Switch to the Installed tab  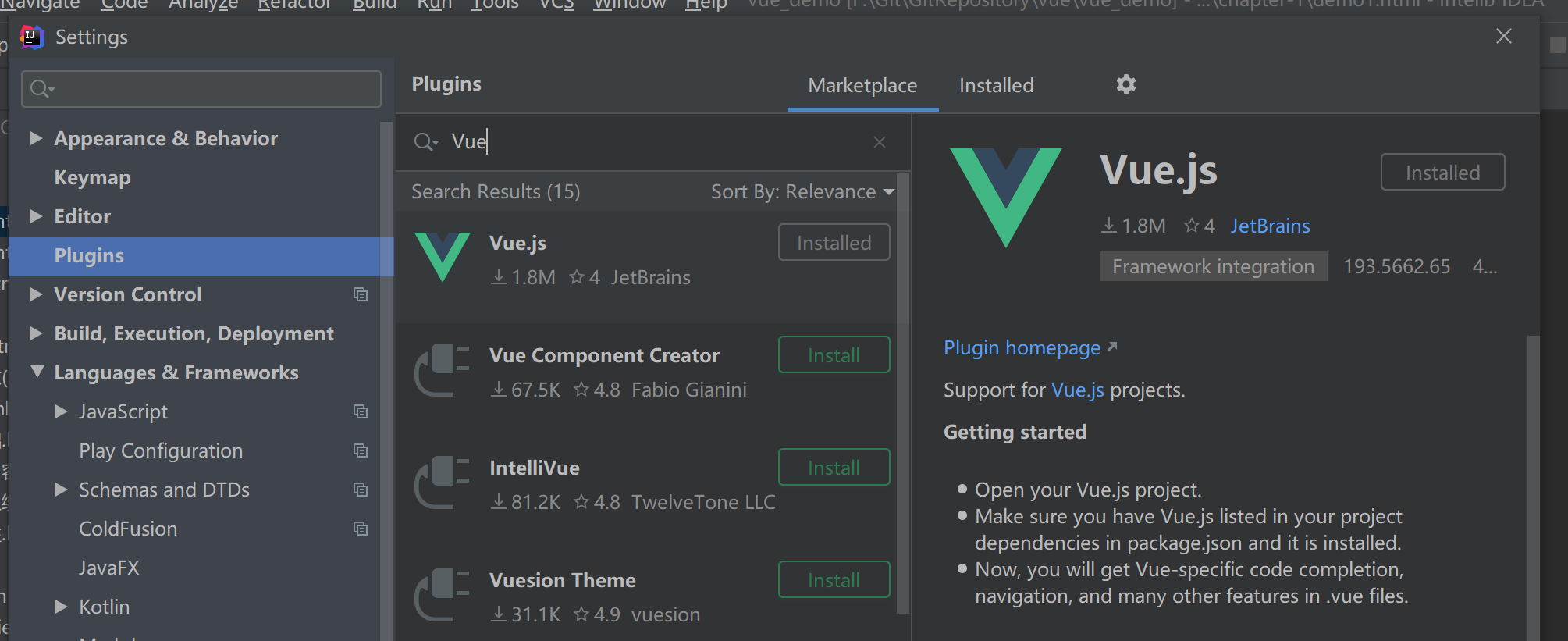(996, 85)
